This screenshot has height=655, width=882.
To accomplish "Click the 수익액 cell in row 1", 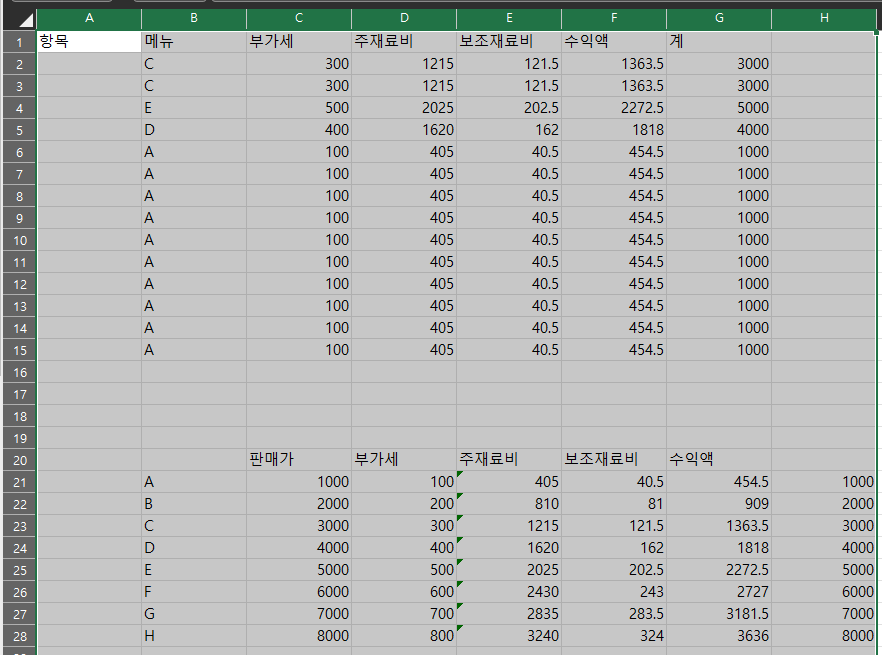I will point(614,42).
